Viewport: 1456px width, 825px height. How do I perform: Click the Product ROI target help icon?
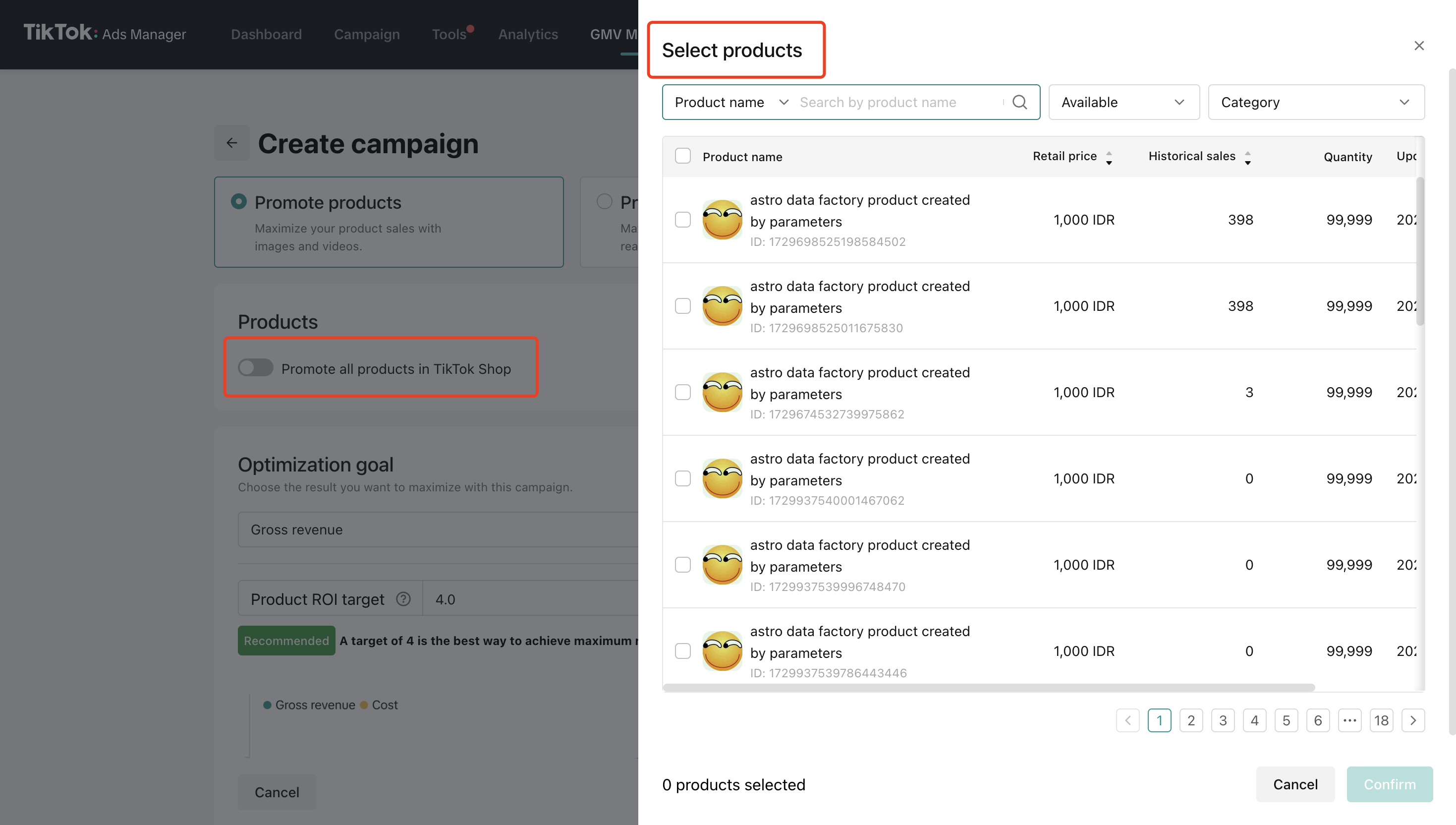(x=403, y=599)
